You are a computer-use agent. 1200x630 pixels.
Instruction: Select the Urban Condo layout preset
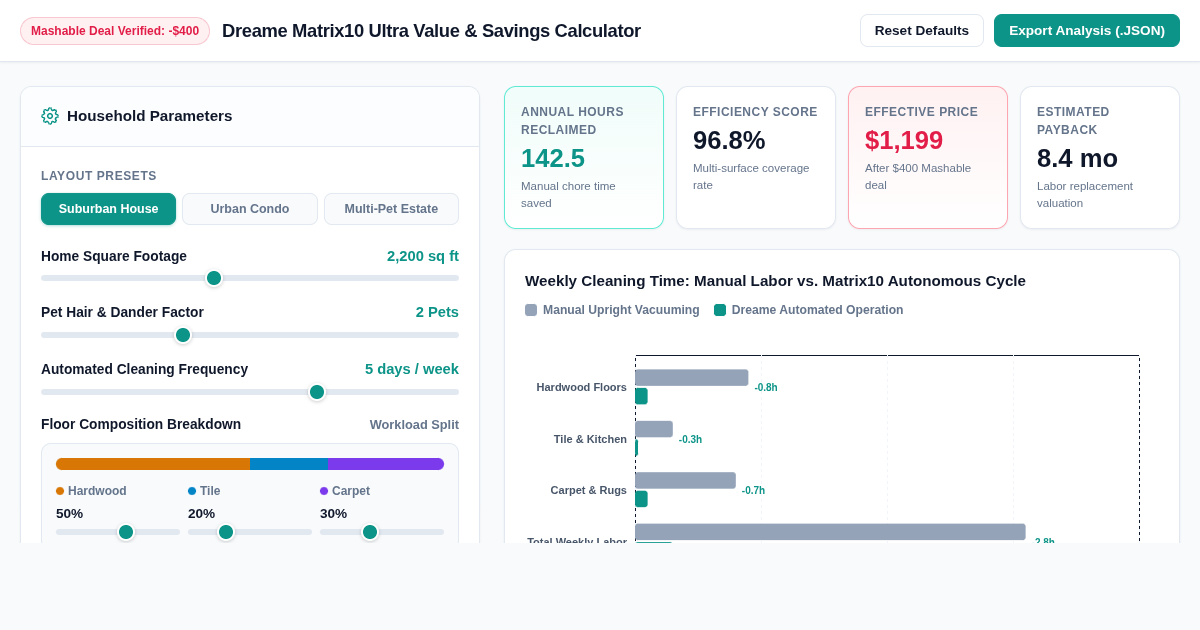[250, 209]
